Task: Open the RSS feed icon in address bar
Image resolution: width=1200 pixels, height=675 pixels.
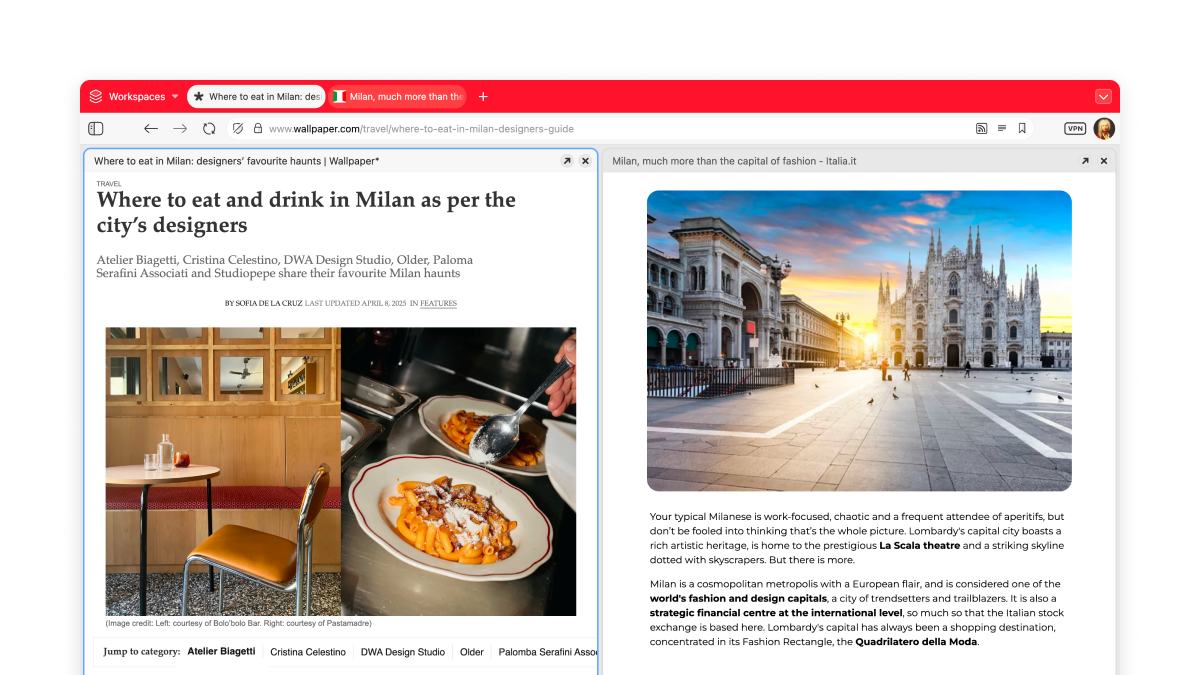Action: [x=981, y=129]
